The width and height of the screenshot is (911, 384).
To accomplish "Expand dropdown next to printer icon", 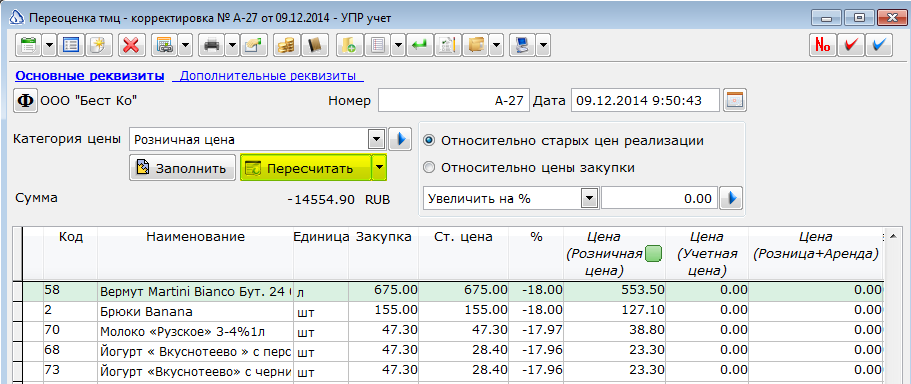I will point(232,45).
